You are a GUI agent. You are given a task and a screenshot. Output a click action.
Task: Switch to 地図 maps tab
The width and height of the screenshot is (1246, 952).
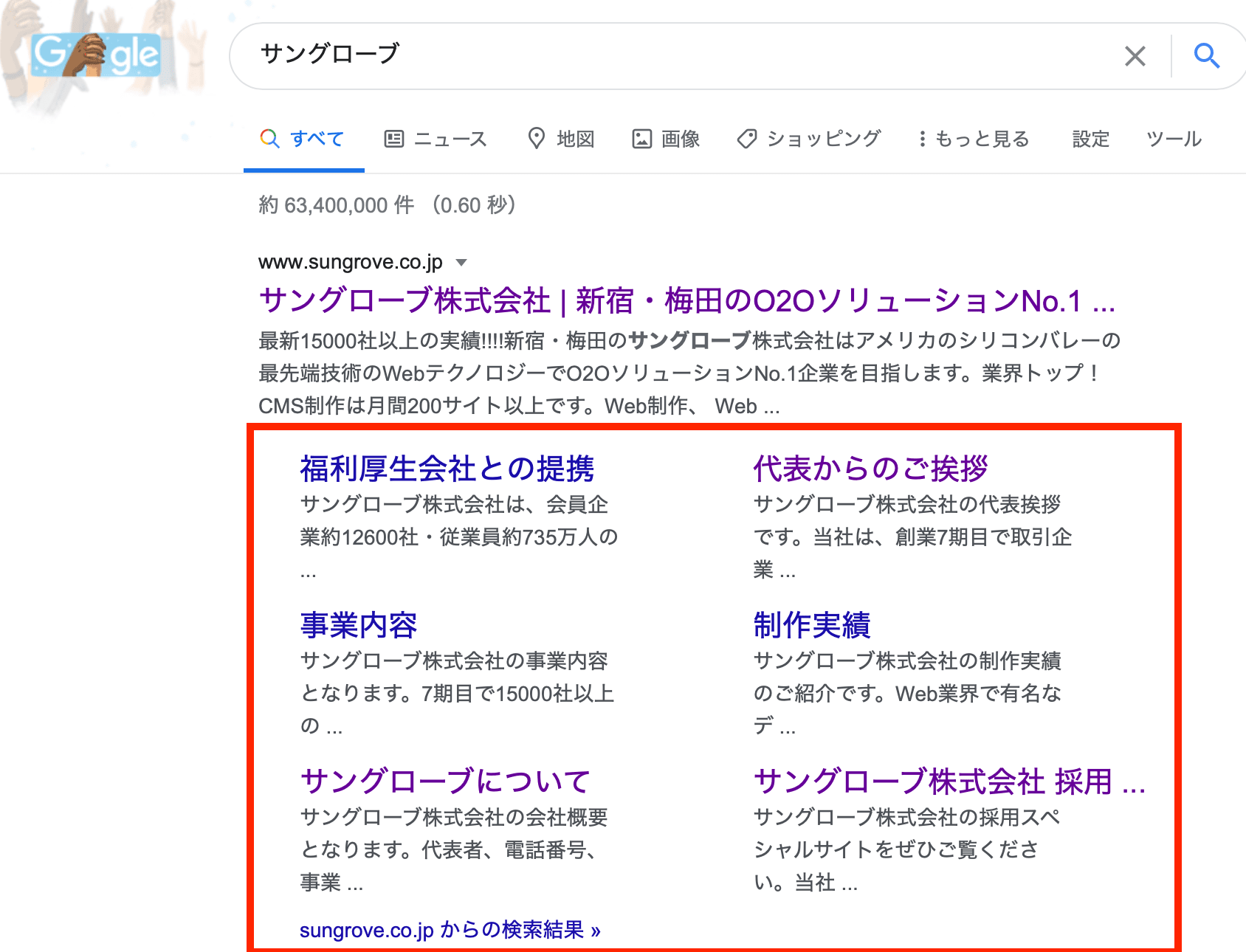click(x=561, y=139)
